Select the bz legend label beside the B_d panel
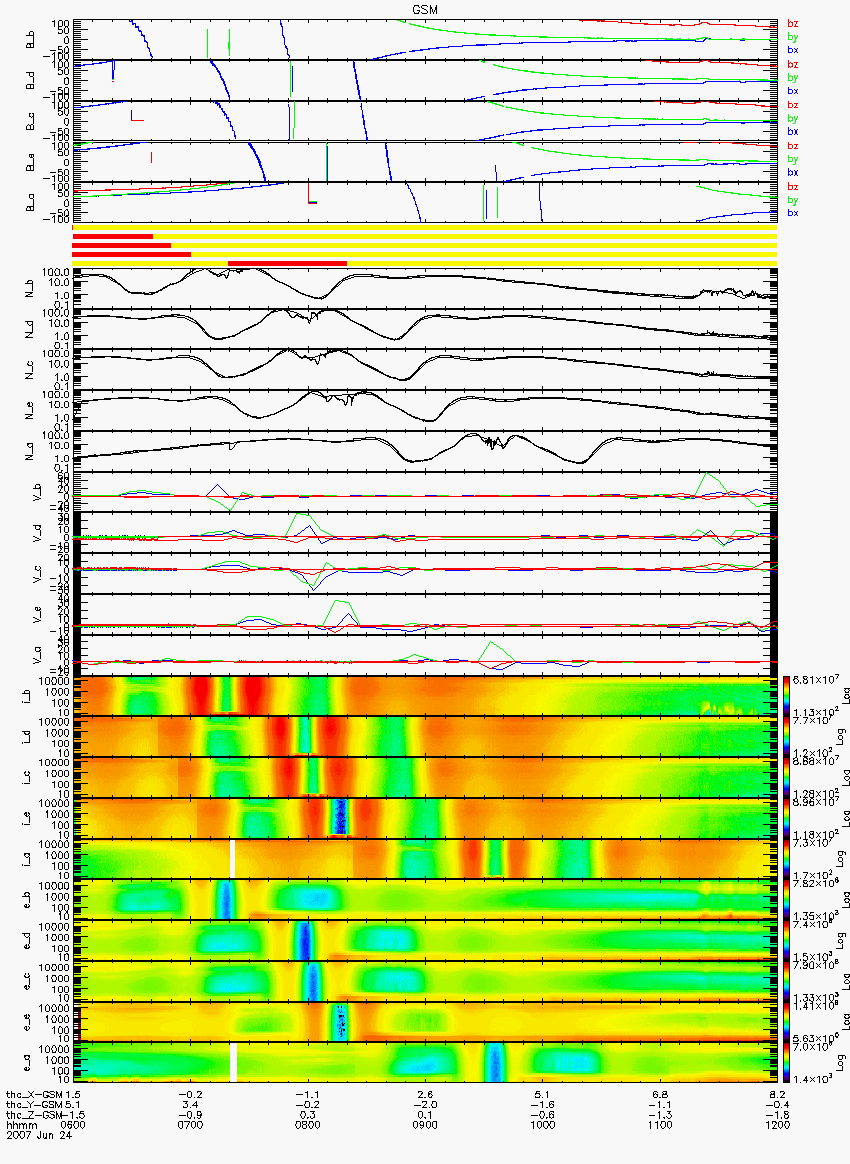The image size is (850, 1164). coord(793,65)
